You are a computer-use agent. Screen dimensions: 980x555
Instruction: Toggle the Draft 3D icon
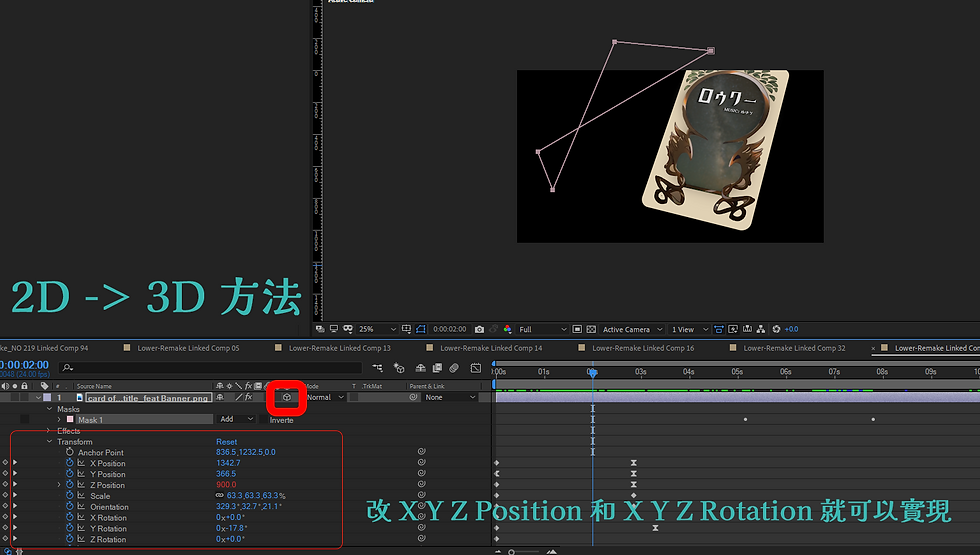(399, 368)
